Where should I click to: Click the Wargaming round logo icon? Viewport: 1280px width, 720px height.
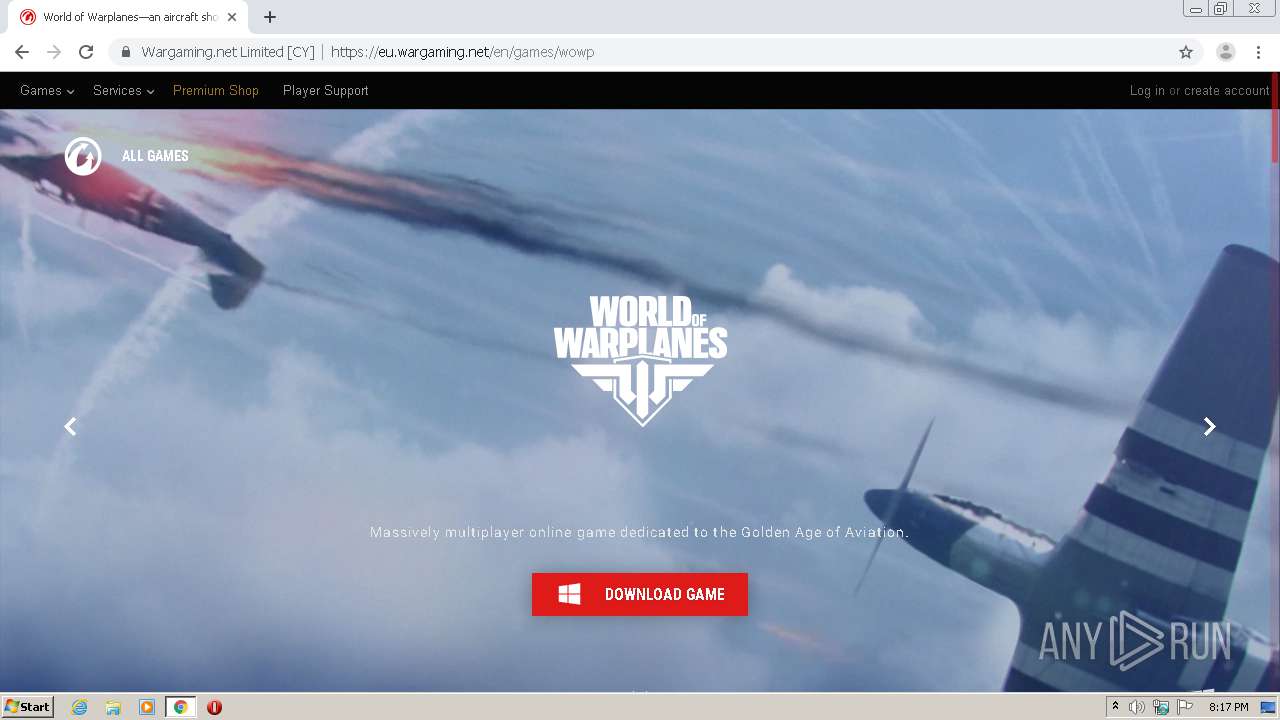[x=83, y=156]
